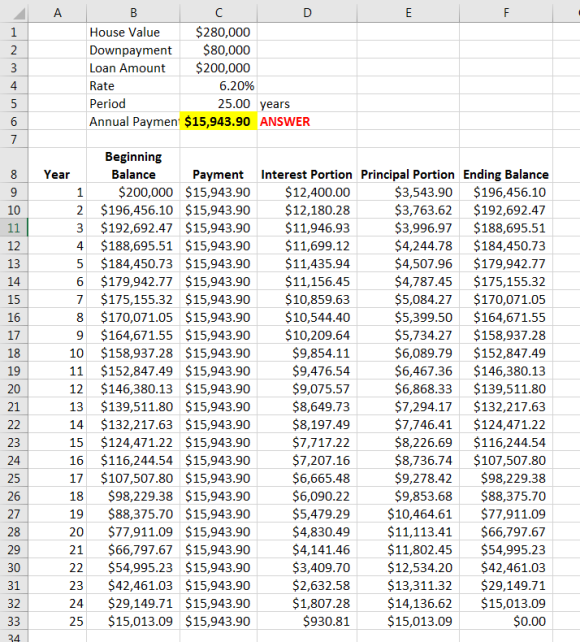This screenshot has height=642, width=580.
Task: Click ending balance $196,456.10 in year 1
Action: (506, 192)
